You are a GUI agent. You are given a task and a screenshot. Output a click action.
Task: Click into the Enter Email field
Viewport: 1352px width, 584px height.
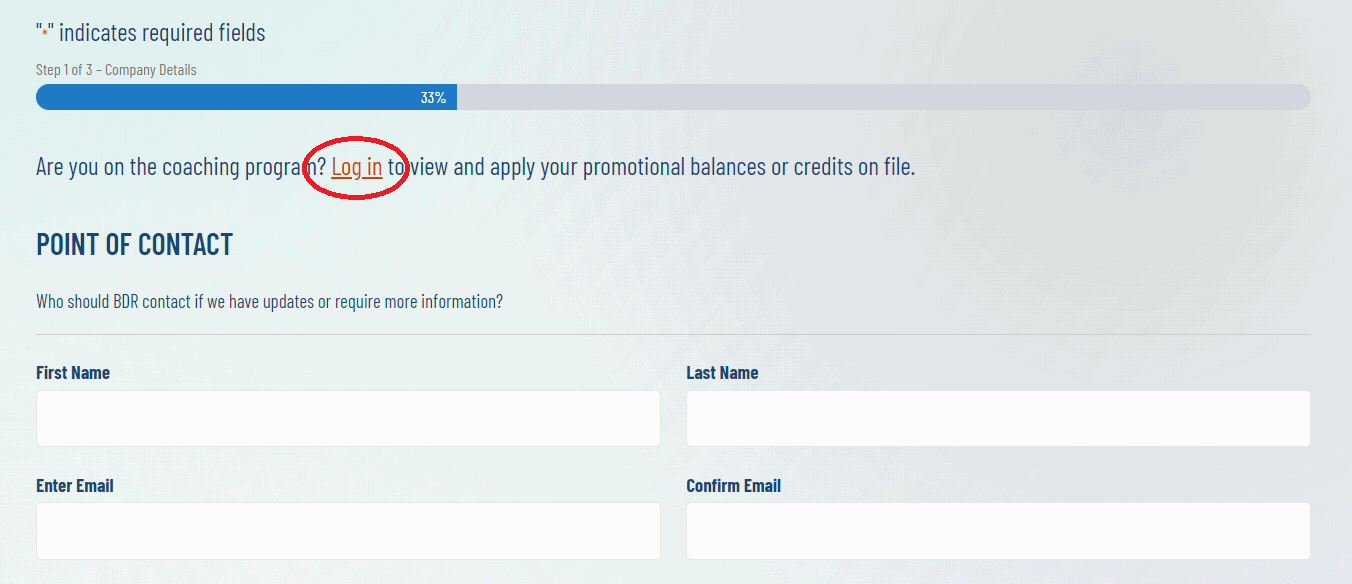point(348,531)
